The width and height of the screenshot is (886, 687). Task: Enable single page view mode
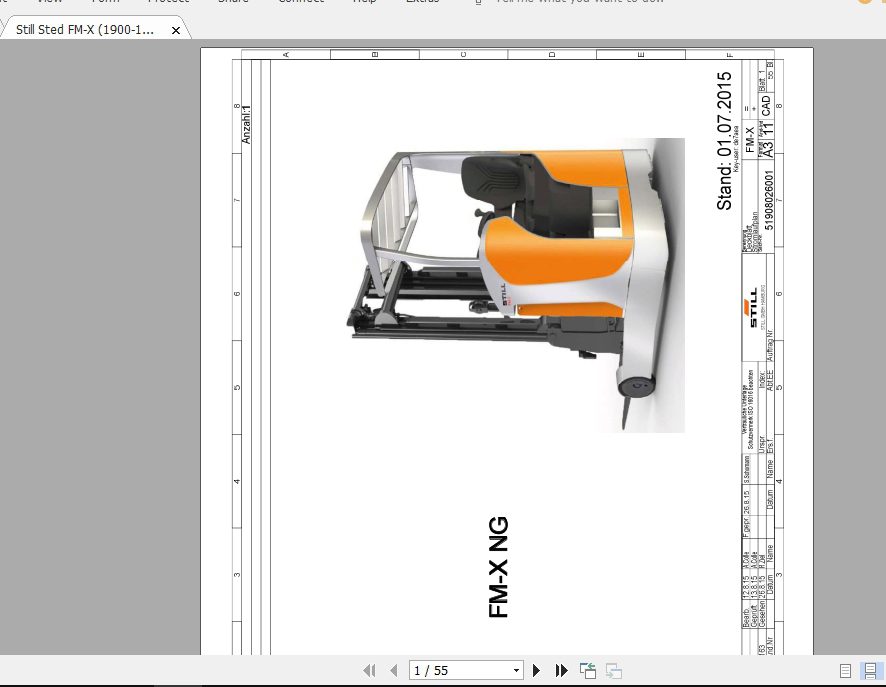(845, 670)
